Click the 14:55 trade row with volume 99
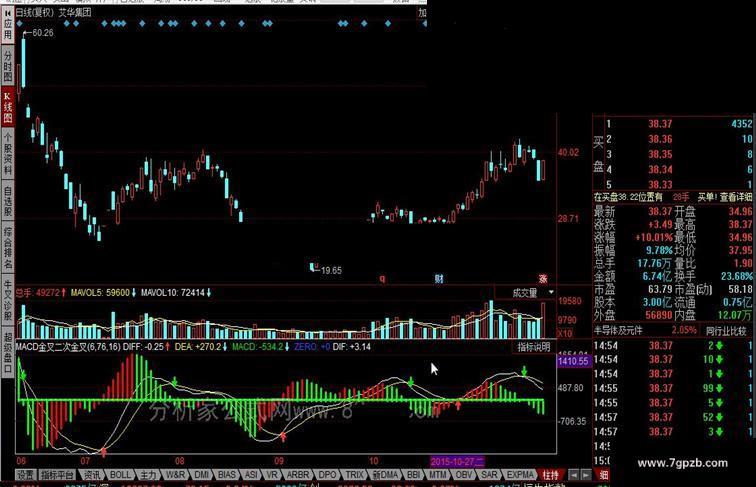 (673, 388)
